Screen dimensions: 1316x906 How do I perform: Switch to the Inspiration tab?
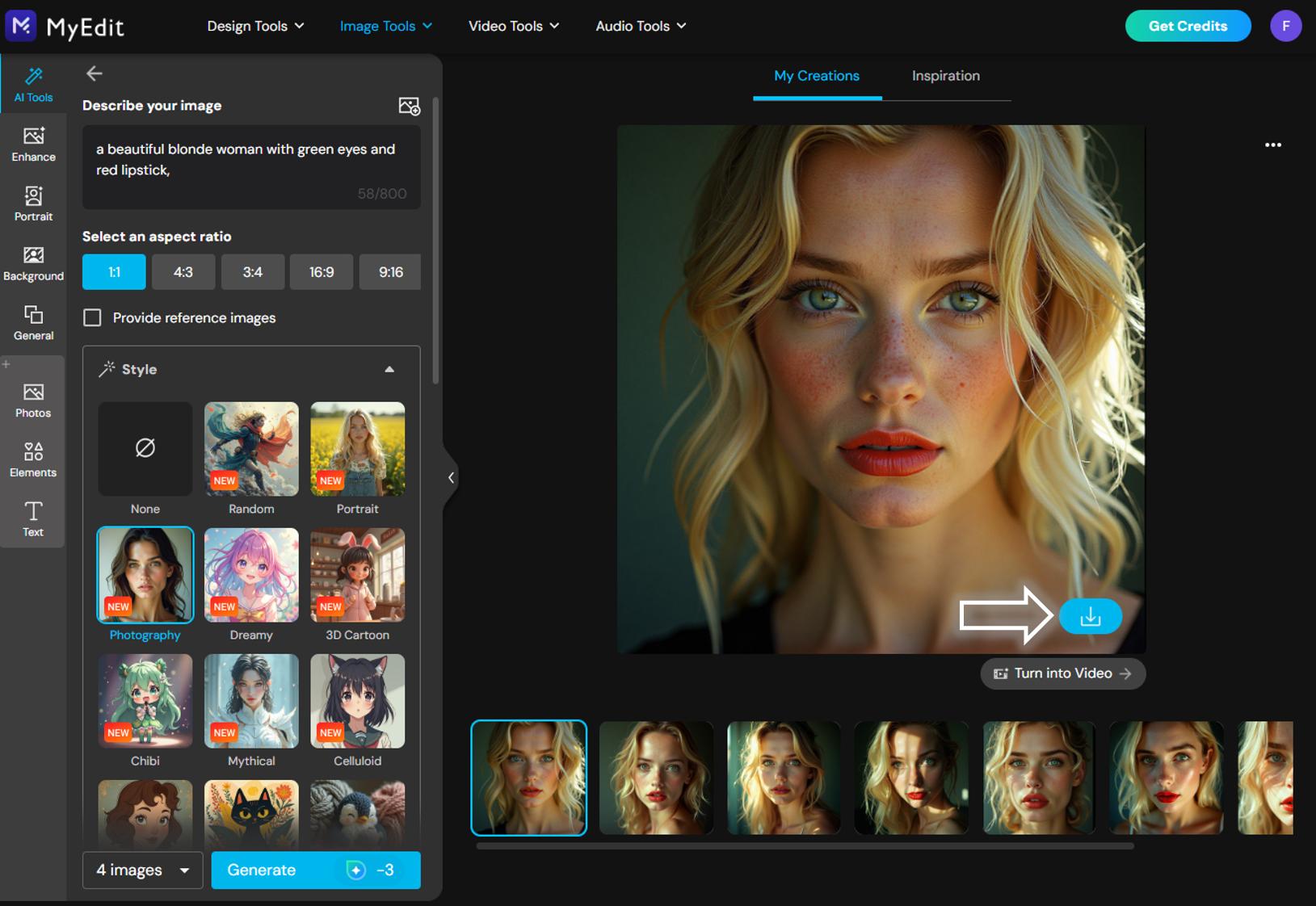[946, 76]
